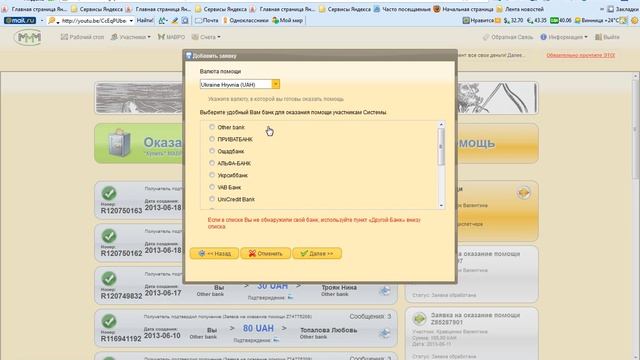Click the Выйти exit icon in header
Screen dimensions: 640x360
[598, 37]
